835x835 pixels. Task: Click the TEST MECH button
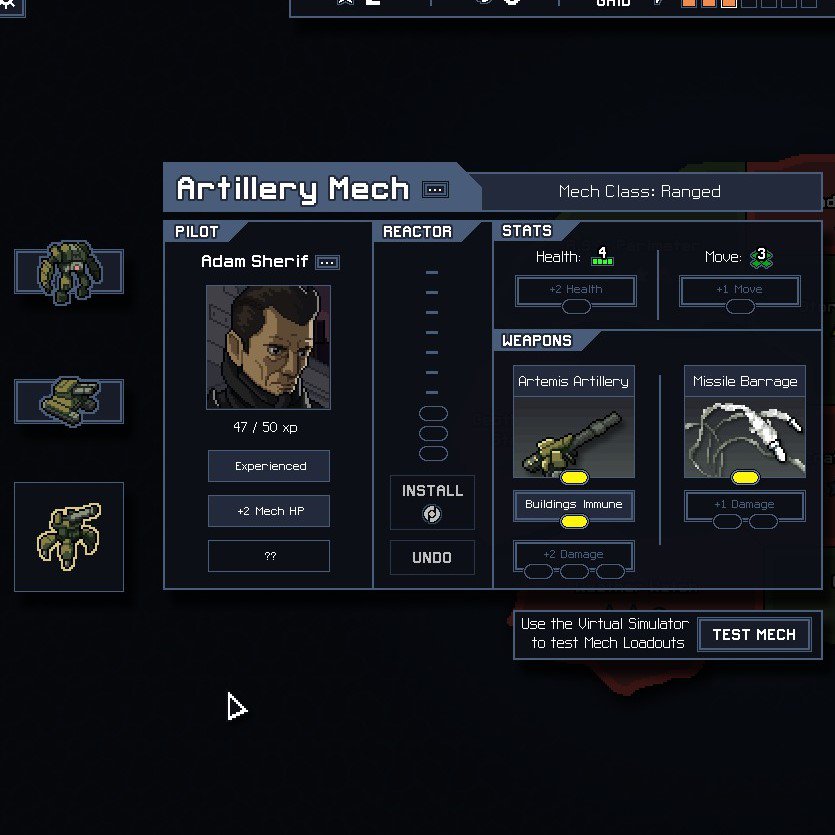pyautogui.click(x=754, y=634)
